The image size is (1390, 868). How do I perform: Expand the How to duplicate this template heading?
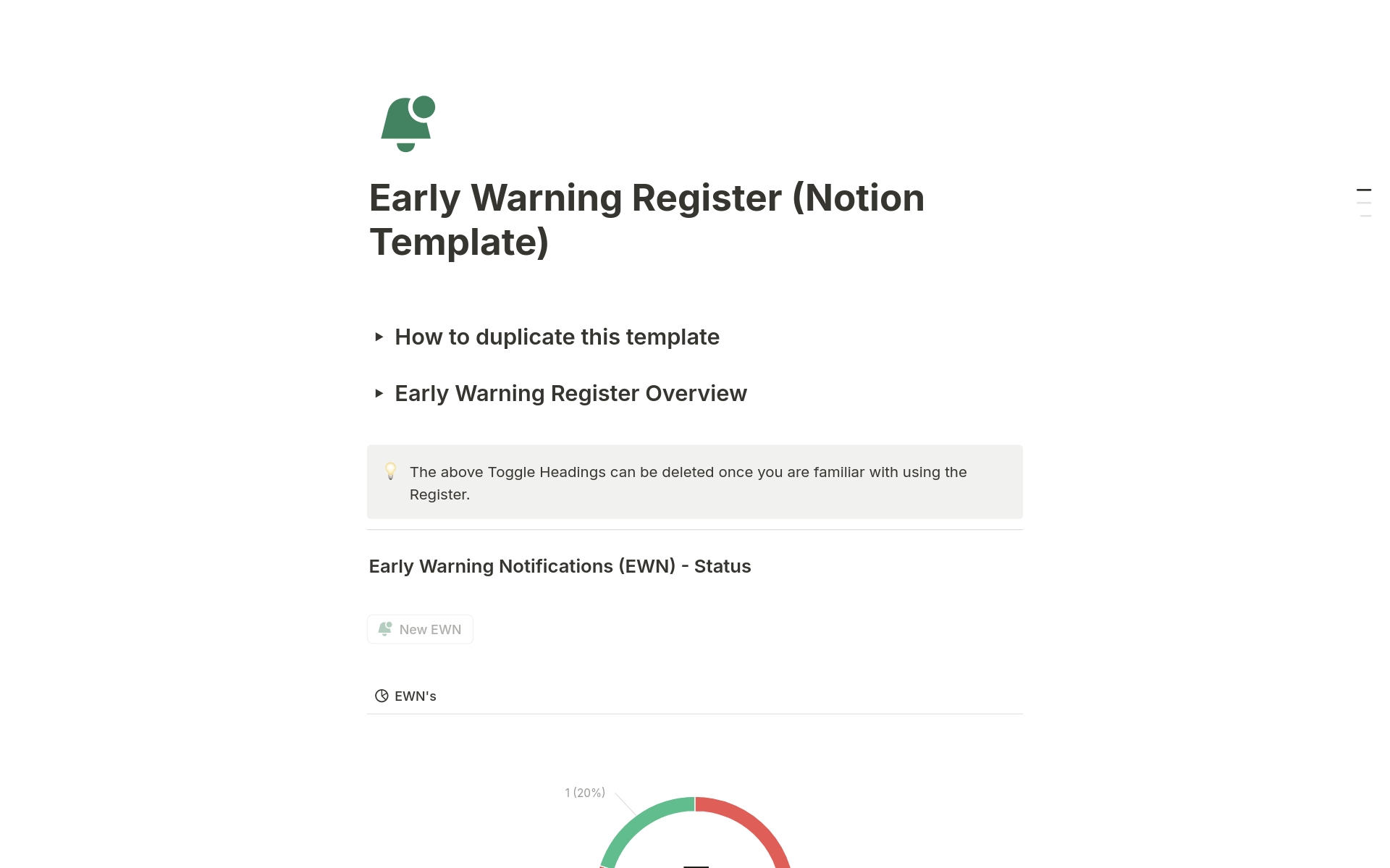click(x=557, y=337)
